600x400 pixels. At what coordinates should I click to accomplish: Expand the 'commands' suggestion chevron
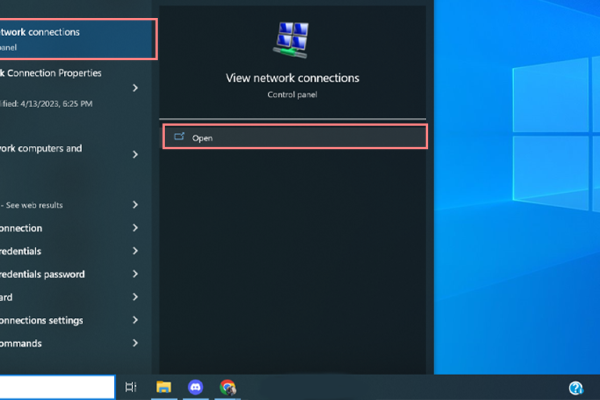pyautogui.click(x=135, y=343)
